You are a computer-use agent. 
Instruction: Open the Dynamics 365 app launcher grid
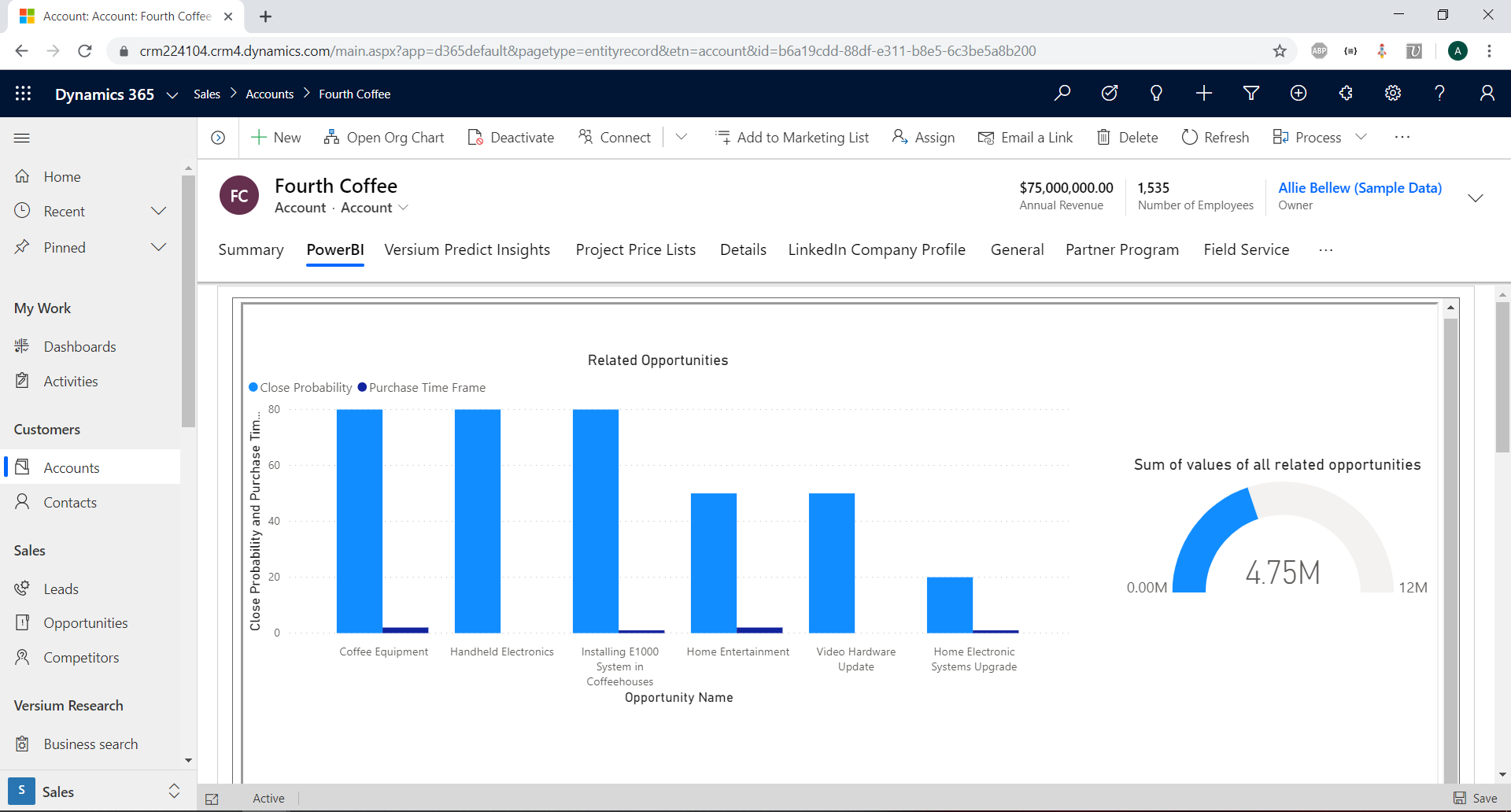[x=23, y=94]
